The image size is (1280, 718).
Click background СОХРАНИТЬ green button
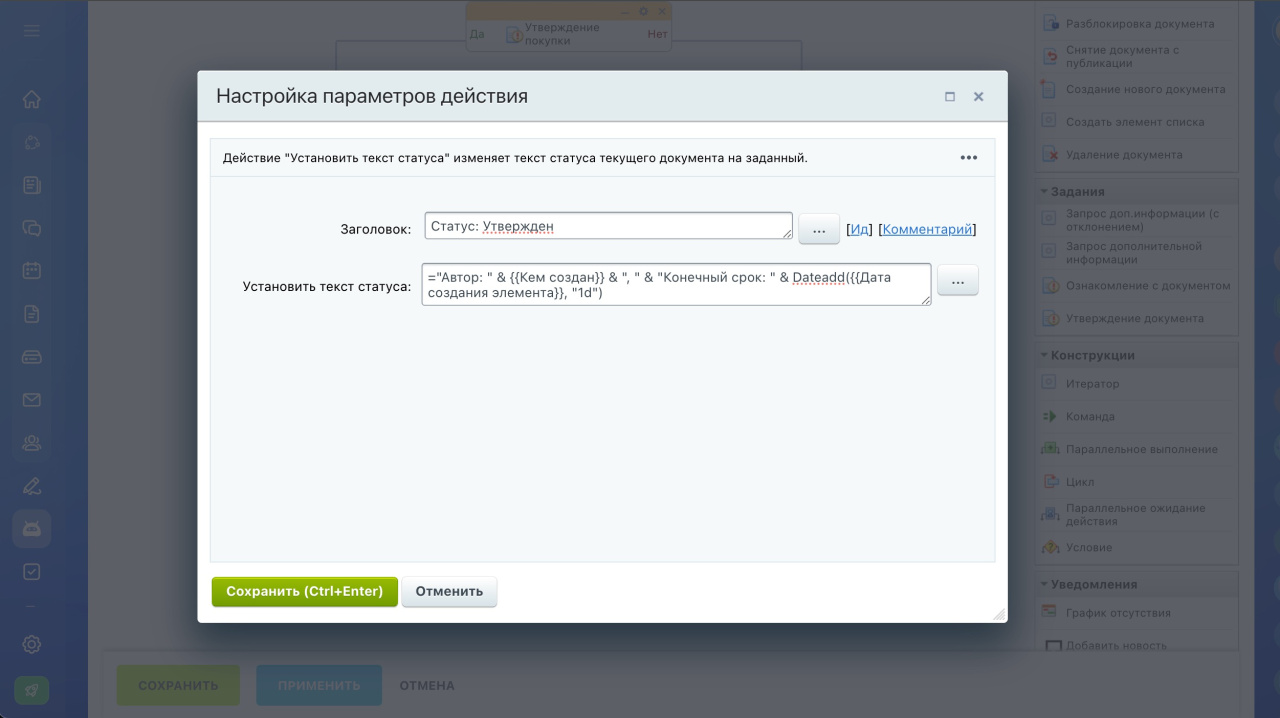pyautogui.click(x=178, y=686)
